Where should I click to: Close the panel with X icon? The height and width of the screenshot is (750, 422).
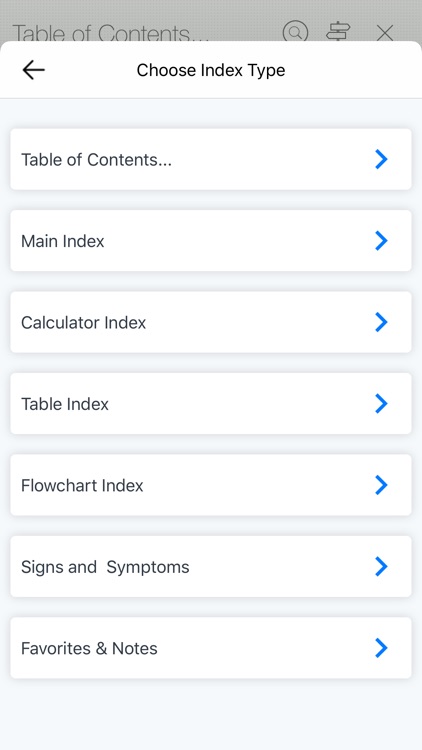[385, 33]
